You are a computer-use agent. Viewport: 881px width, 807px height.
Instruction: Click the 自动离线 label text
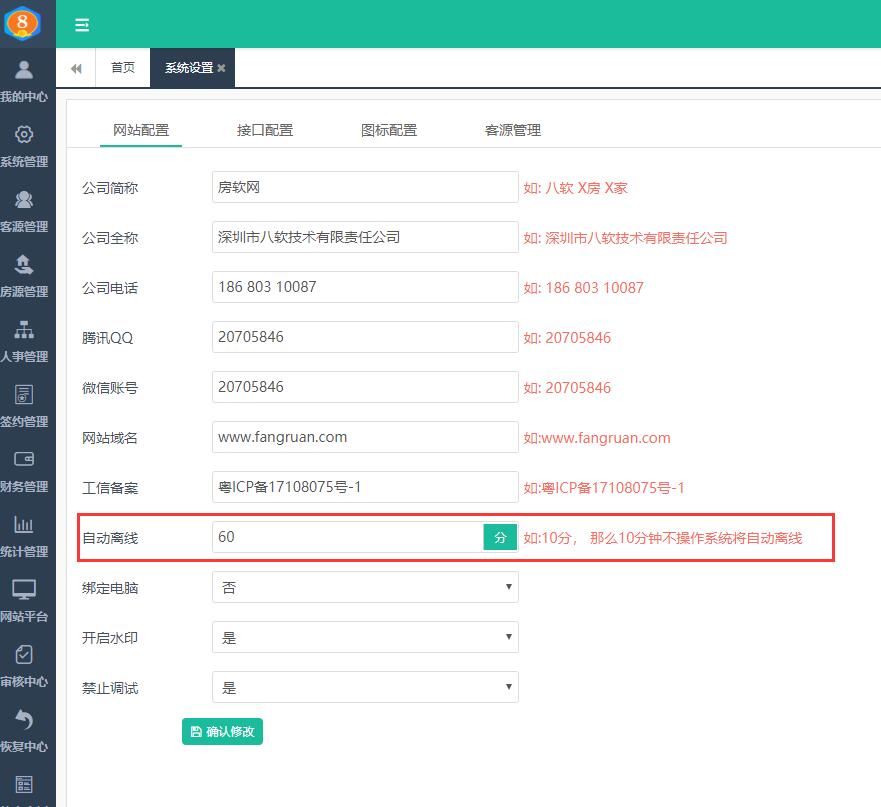point(110,538)
